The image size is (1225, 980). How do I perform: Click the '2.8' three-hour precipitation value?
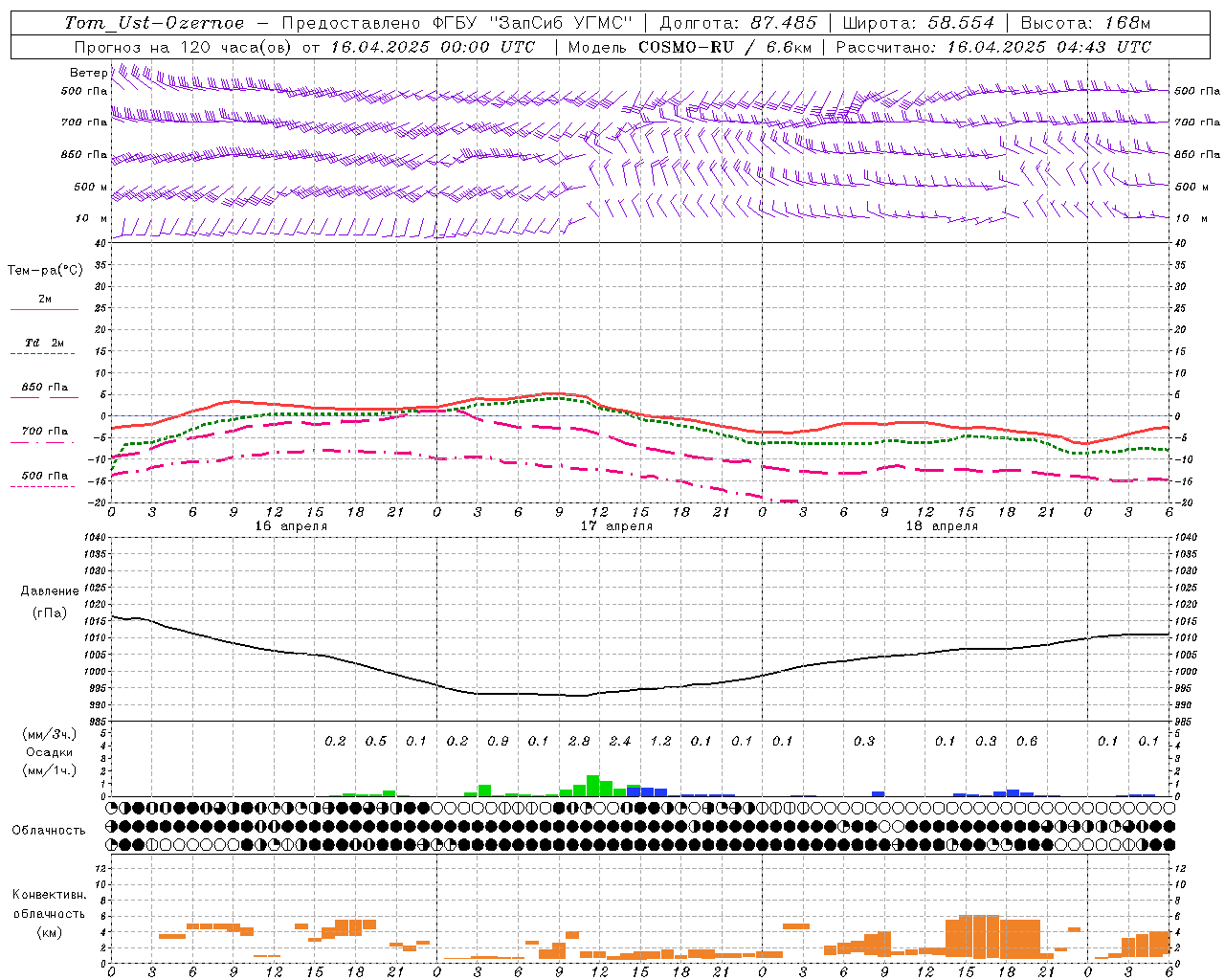point(579,741)
